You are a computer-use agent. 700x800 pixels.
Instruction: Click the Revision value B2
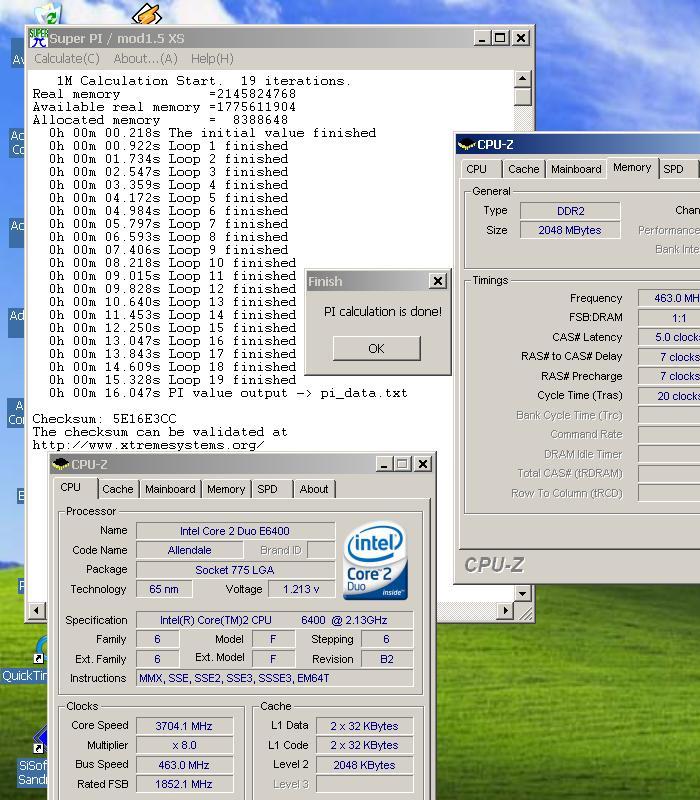click(x=387, y=659)
